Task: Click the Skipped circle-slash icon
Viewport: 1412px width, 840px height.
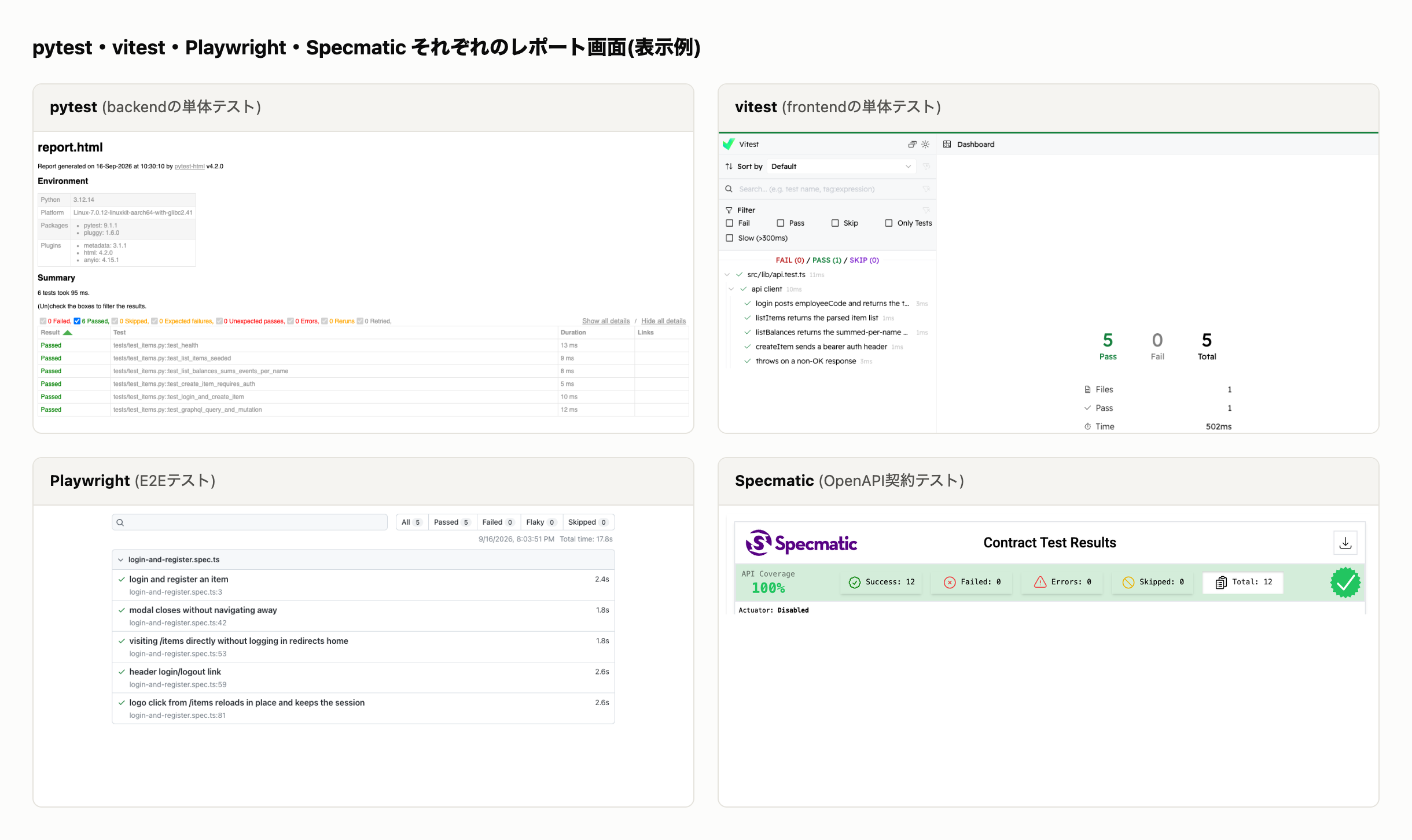Action: [x=1128, y=583]
